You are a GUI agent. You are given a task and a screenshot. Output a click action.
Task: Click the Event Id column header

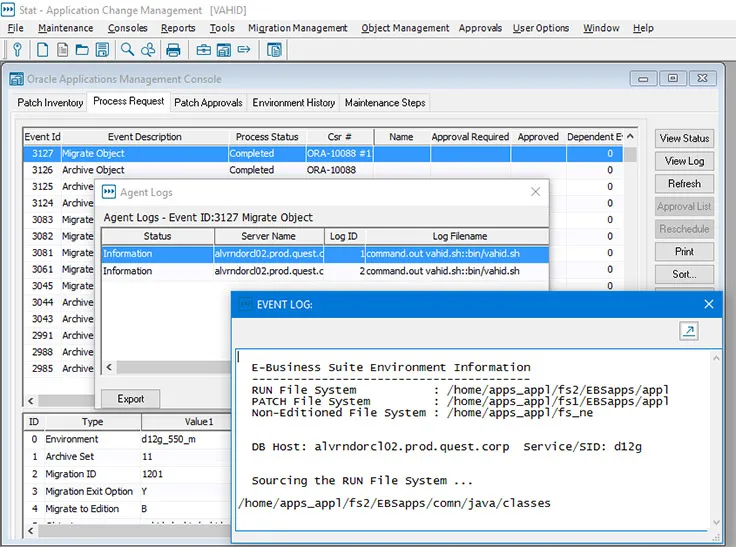click(42, 137)
